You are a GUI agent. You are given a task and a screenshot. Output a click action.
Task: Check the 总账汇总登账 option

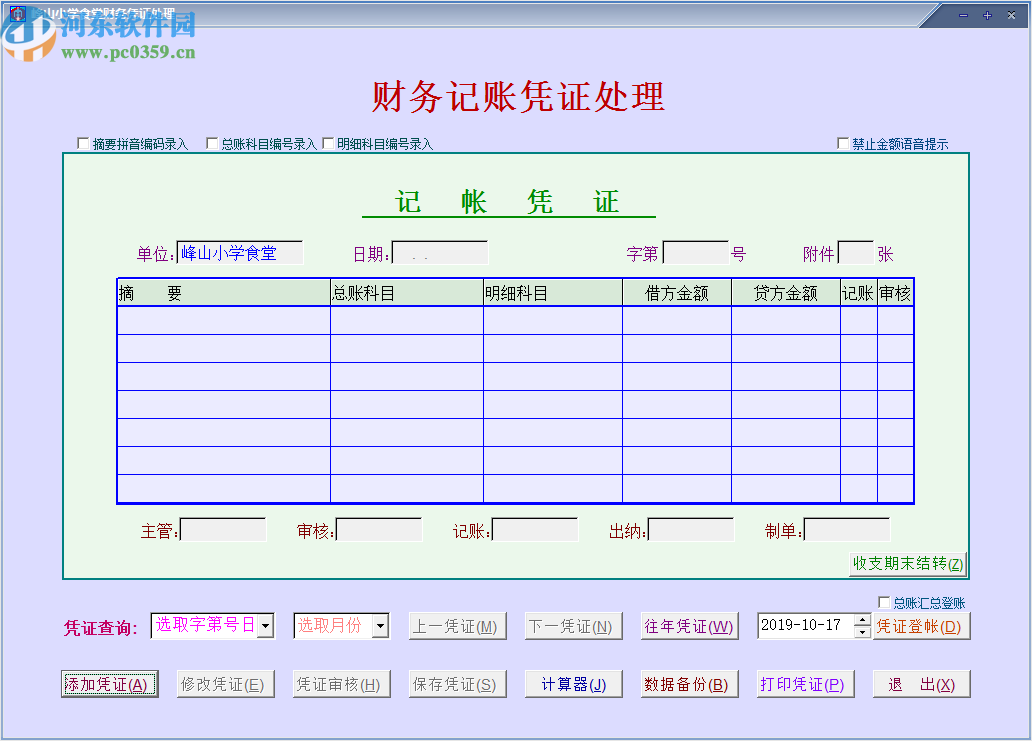[x=884, y=601]
